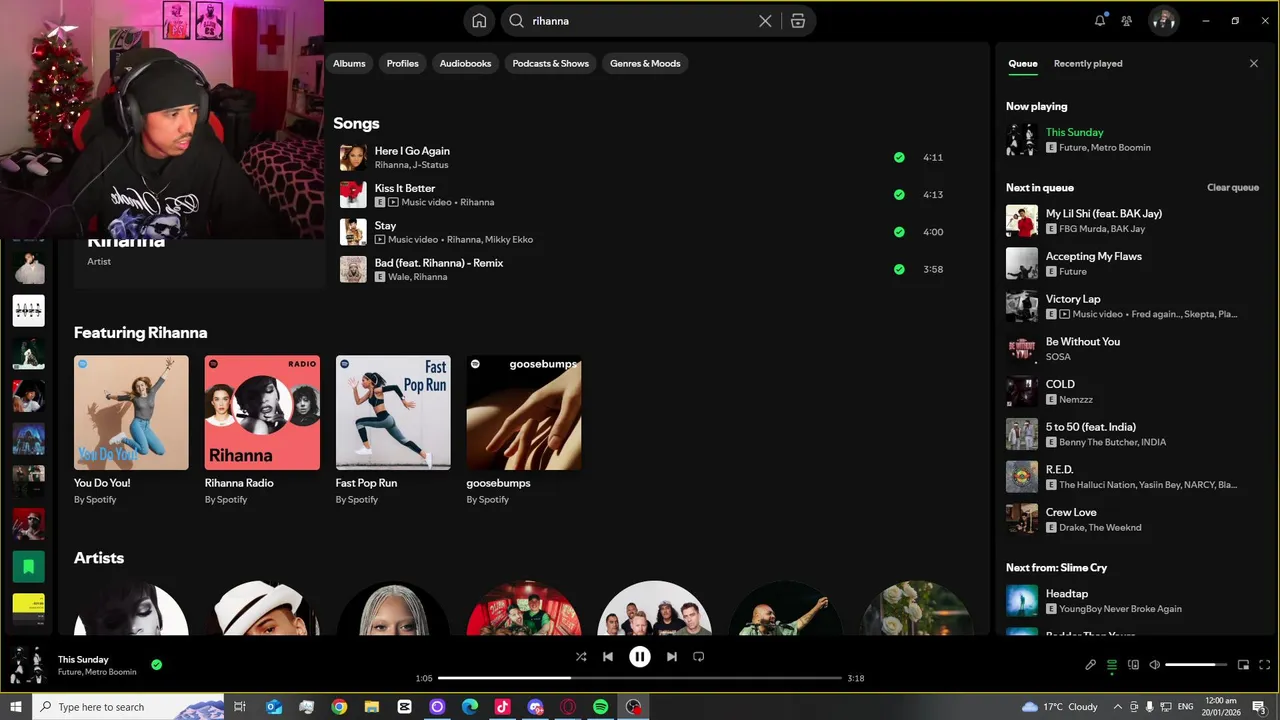Viewport: 1280px width, 720px height.
Task: Open Windows Start menu
Action: [16, 707]
